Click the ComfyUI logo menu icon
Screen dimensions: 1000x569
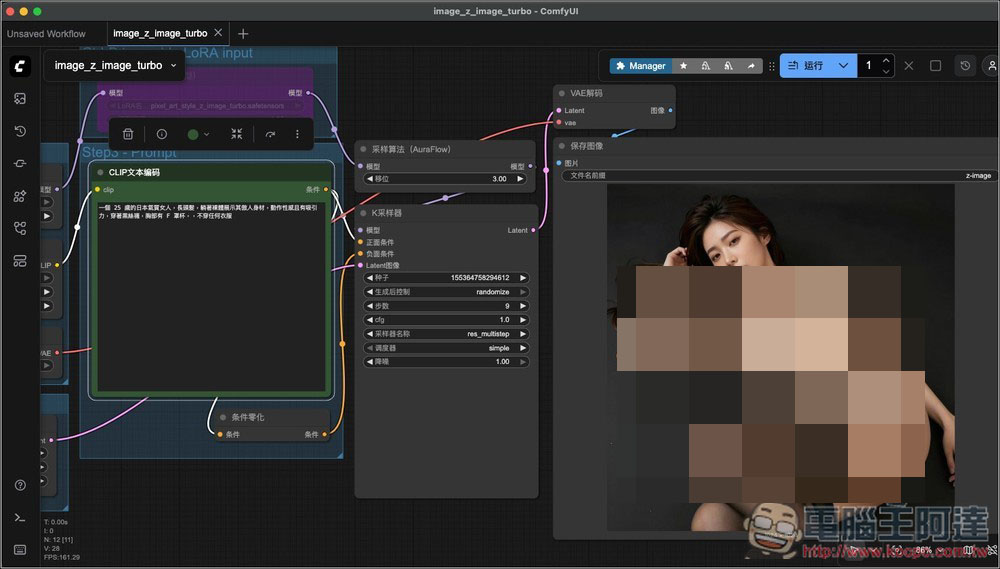tap(20, 66)
